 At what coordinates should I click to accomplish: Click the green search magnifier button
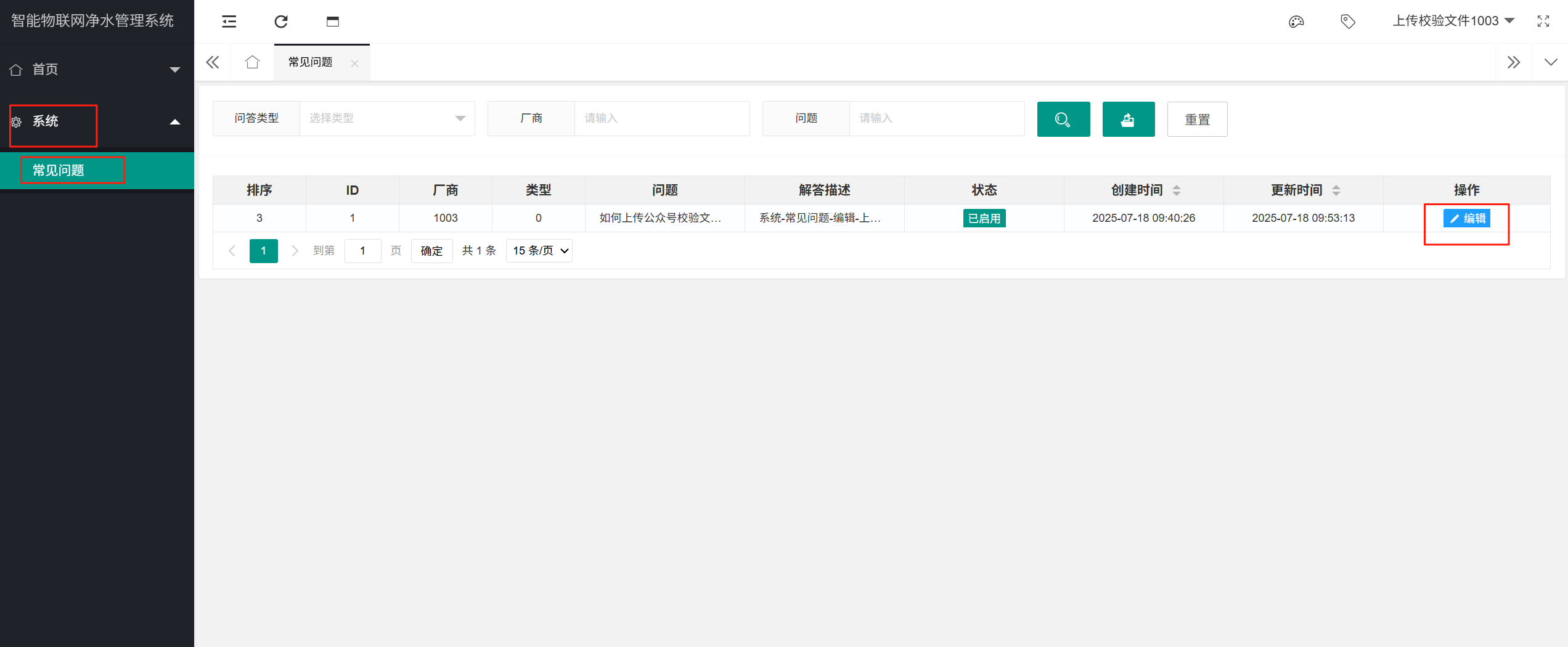[1063, 119]
